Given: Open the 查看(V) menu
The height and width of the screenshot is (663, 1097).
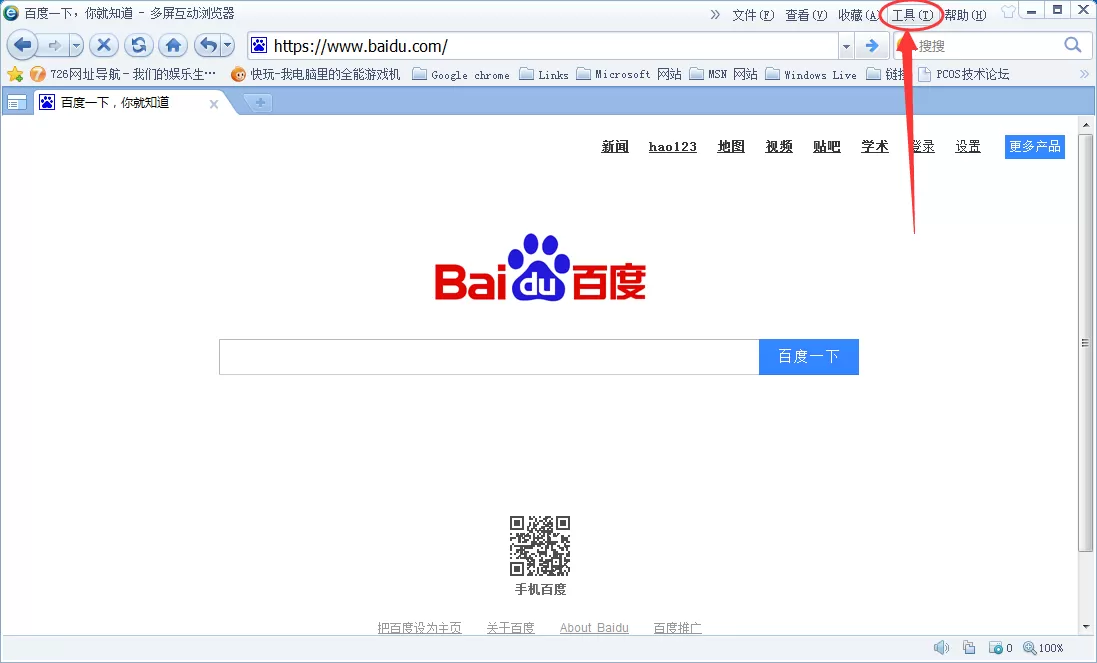Looking at the screenshot, I should click(x=806, y=15).
